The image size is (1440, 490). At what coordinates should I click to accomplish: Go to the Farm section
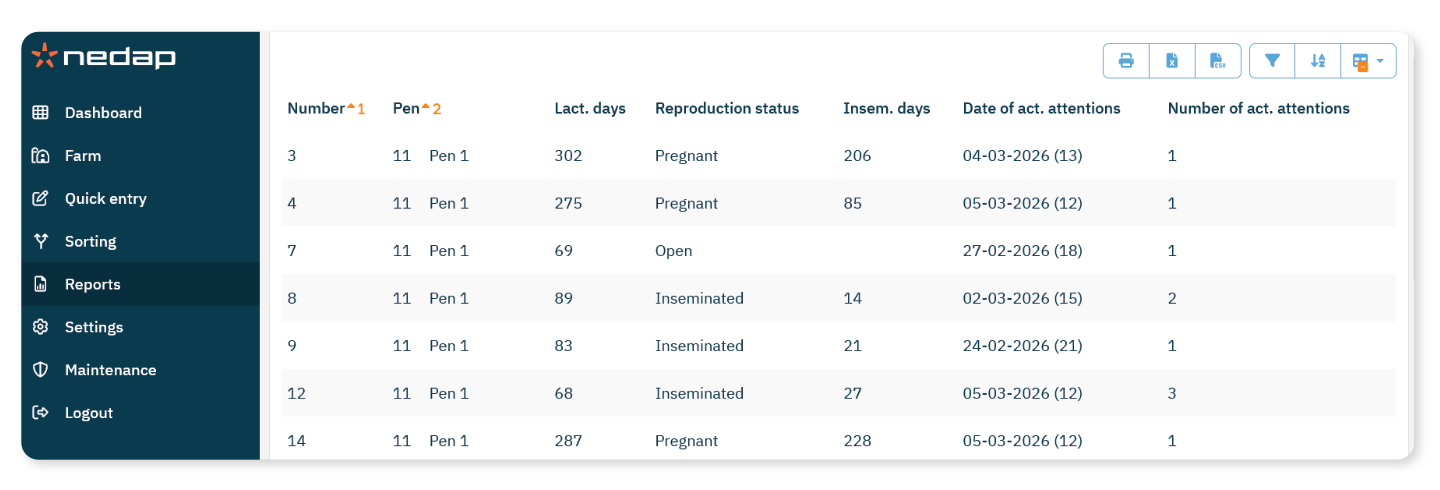point(83,156)
